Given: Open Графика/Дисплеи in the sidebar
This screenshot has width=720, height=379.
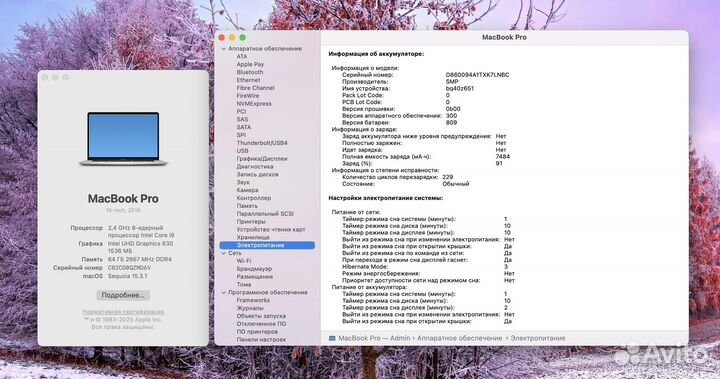Looking at the screenshot, I should pyautogui.click(x=262, y=158).
